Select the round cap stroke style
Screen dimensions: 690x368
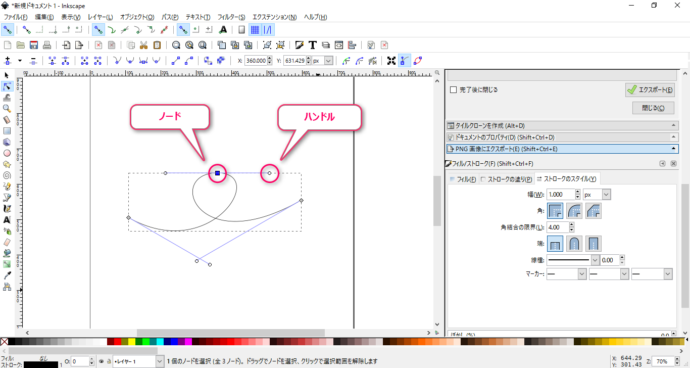click(574, 243)
